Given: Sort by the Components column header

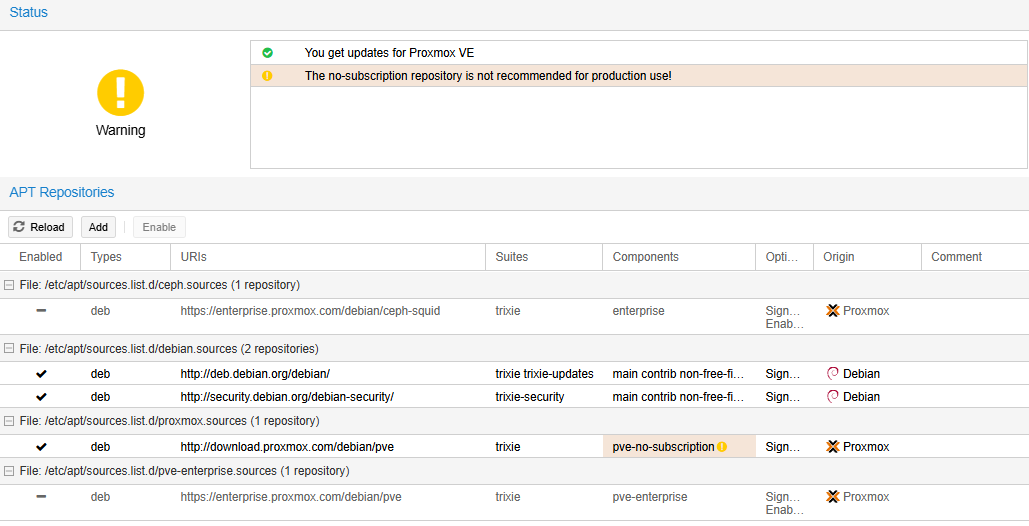Looking at the screenshot, I should [679, 257].
